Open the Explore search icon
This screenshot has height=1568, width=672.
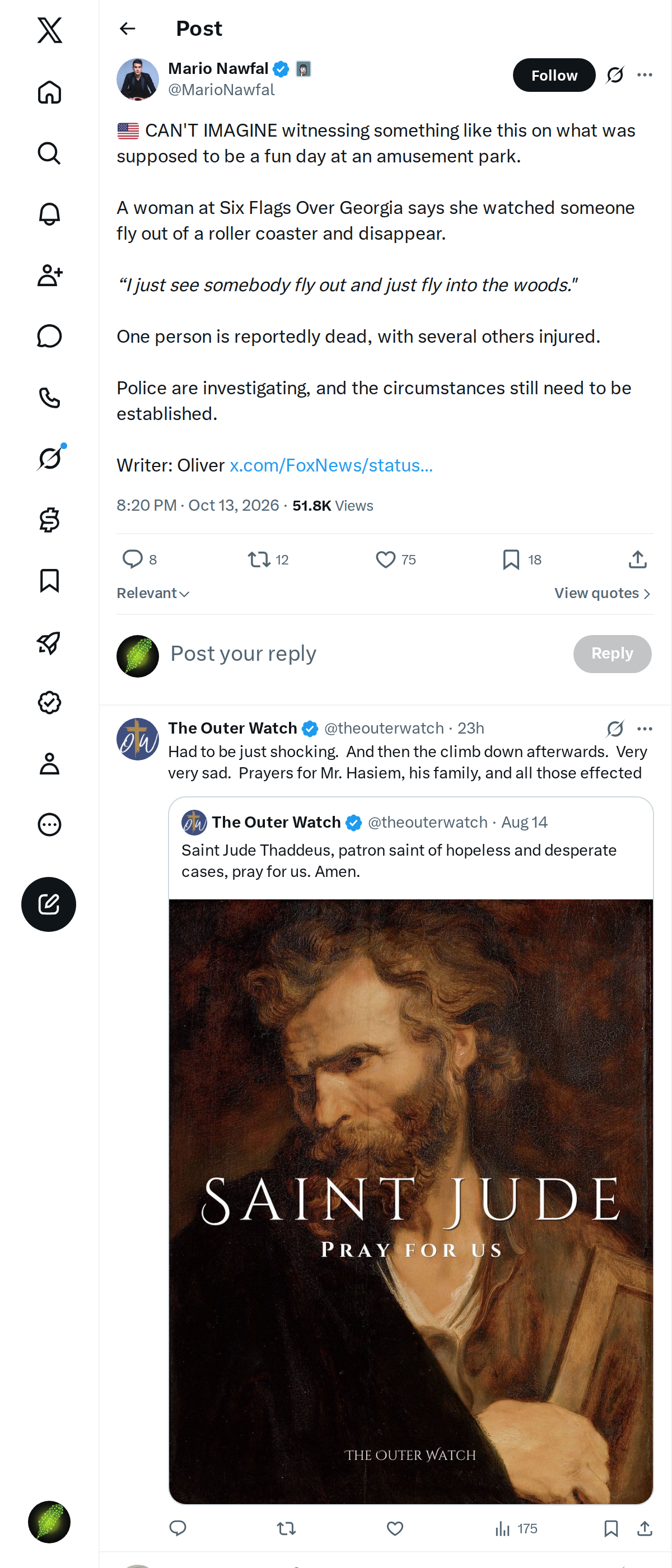pyautogui.click(x=49, y=153)
